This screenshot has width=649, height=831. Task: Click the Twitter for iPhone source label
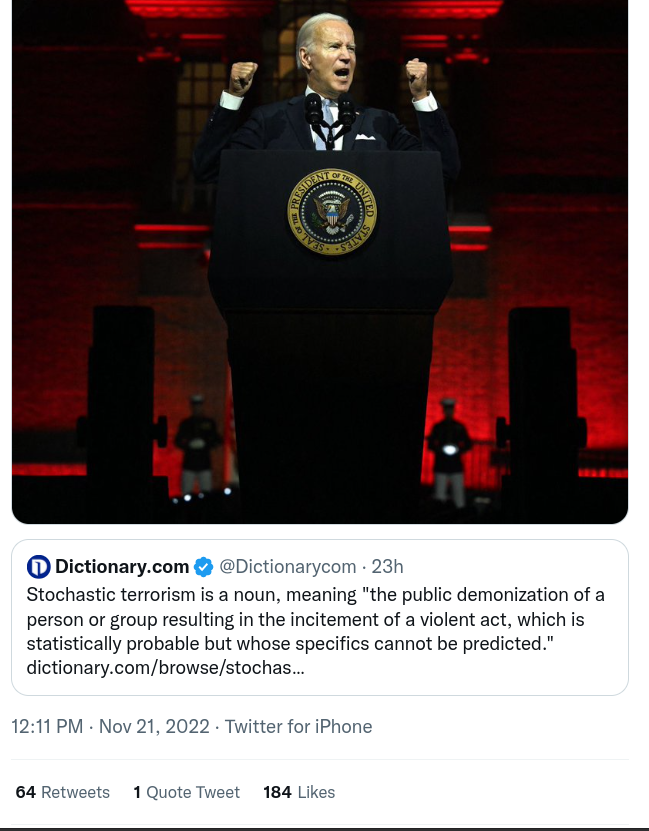pyautogui.click(x=298, y=727)
